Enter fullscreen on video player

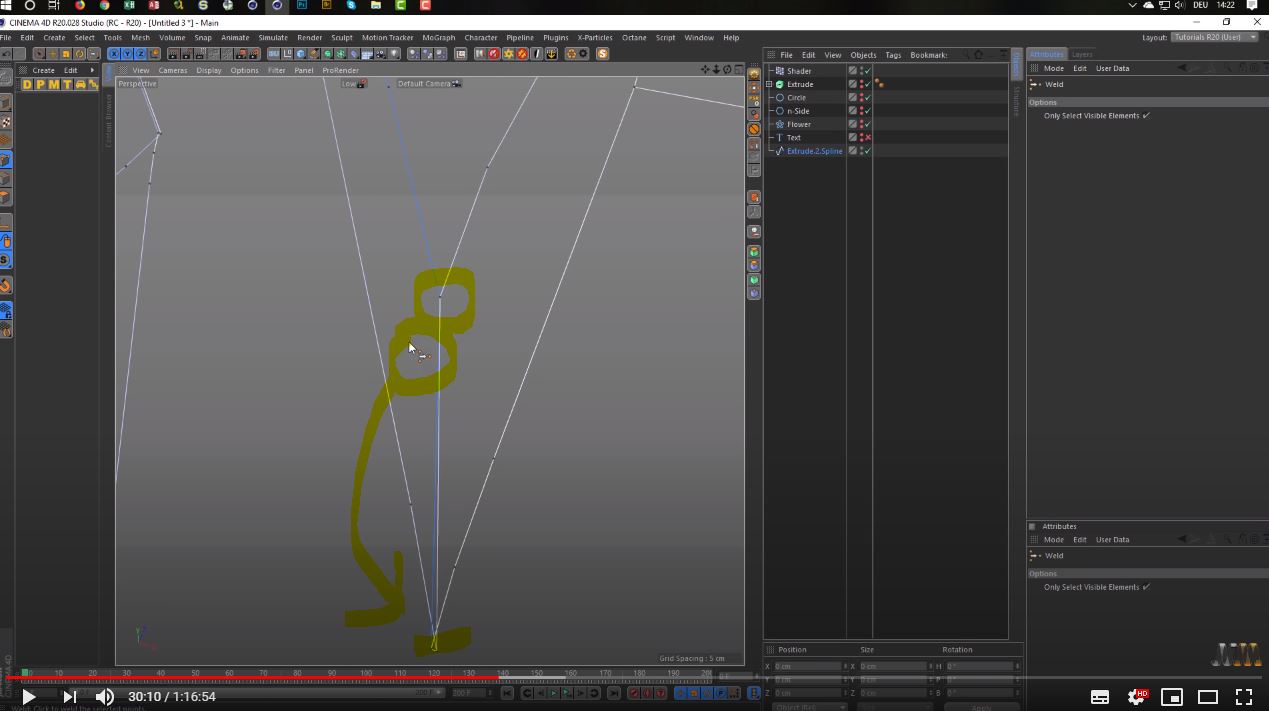pos(1244,696)
